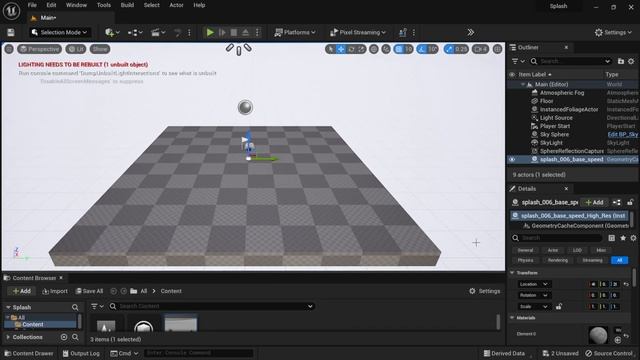Viewport: 640px width, 360px height.
Task: Filter Details by Rendering category
Action: tap(558, 260)
